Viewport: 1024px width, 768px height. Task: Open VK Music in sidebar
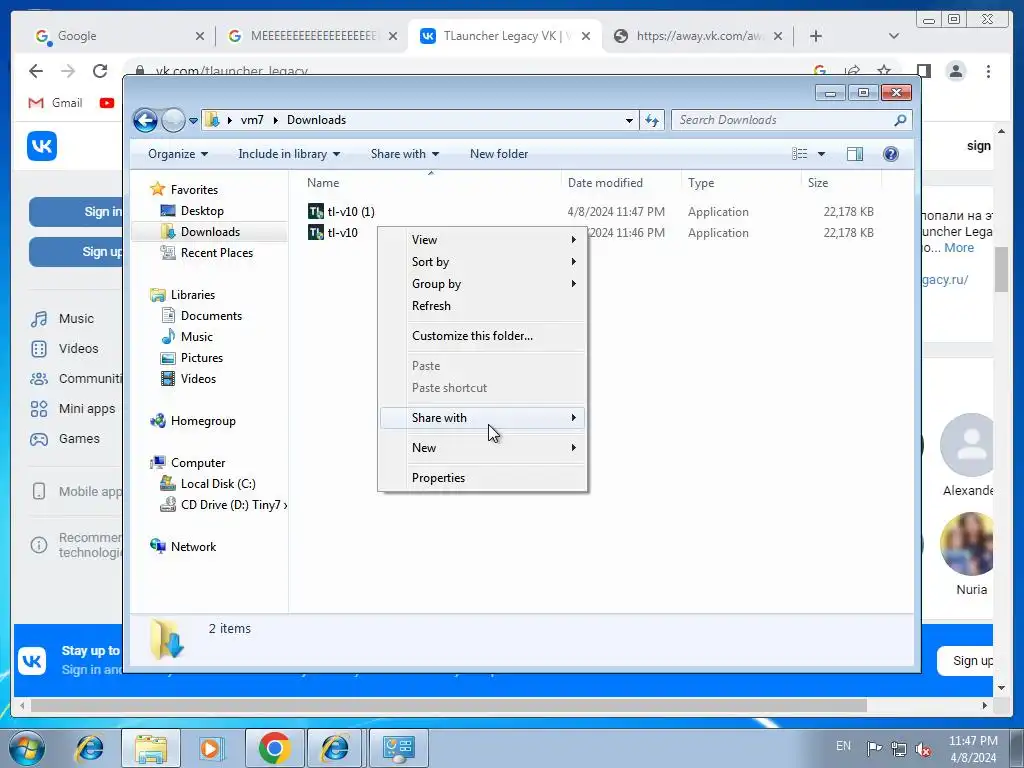tap(63, 319)
